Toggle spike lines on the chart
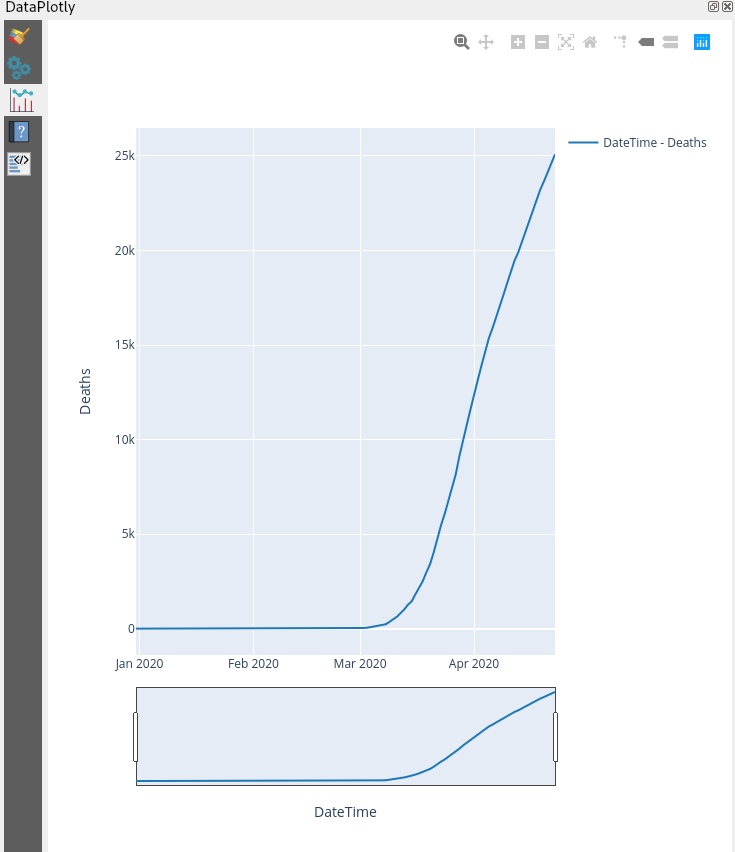 [620, 42]
